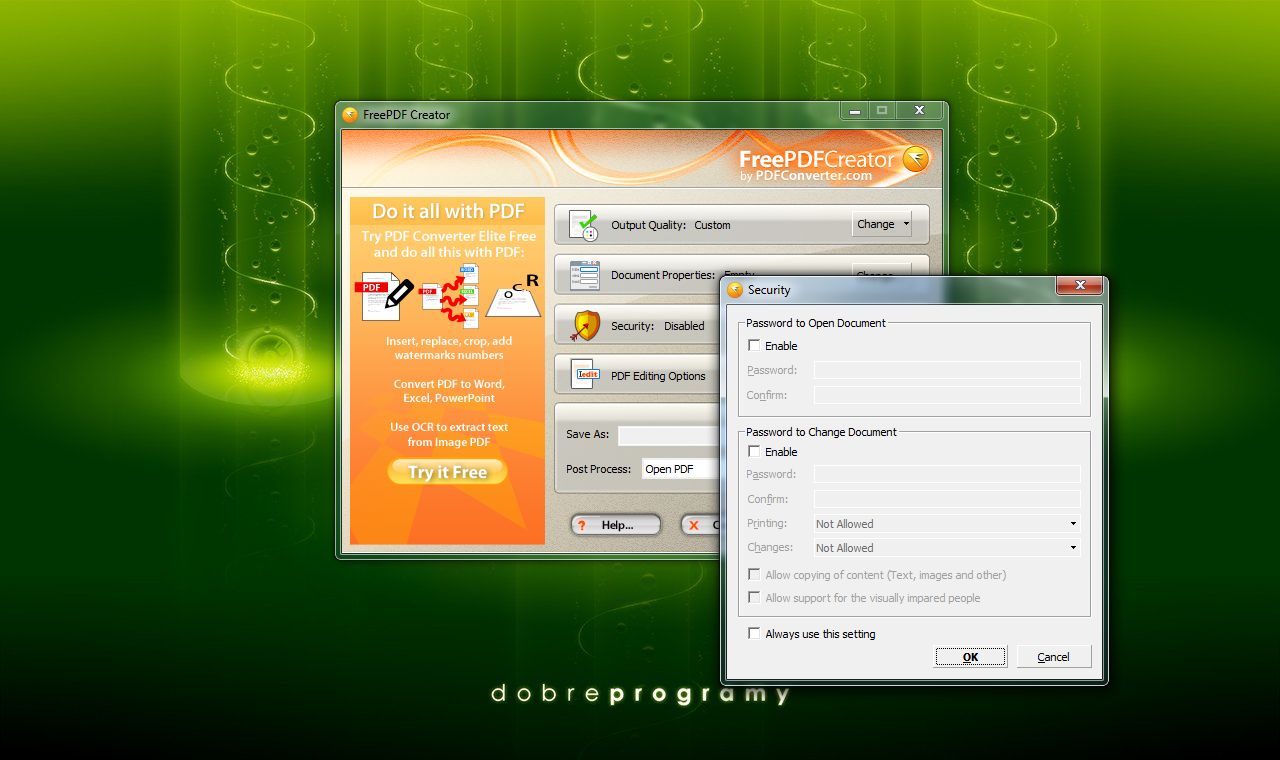Click the FreePDFCreator logo coin icon in banner
This screenshot has width=1280, height=760.
coord(916,159)
